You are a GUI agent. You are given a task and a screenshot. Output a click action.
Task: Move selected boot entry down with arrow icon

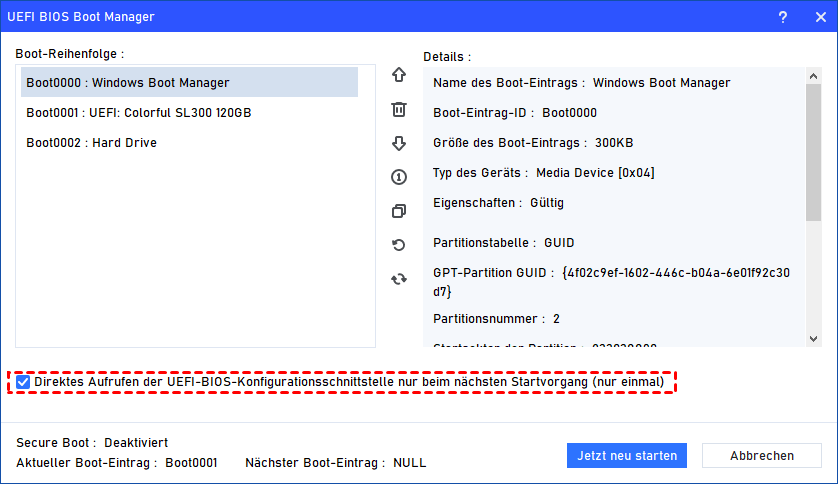point(399,143)
